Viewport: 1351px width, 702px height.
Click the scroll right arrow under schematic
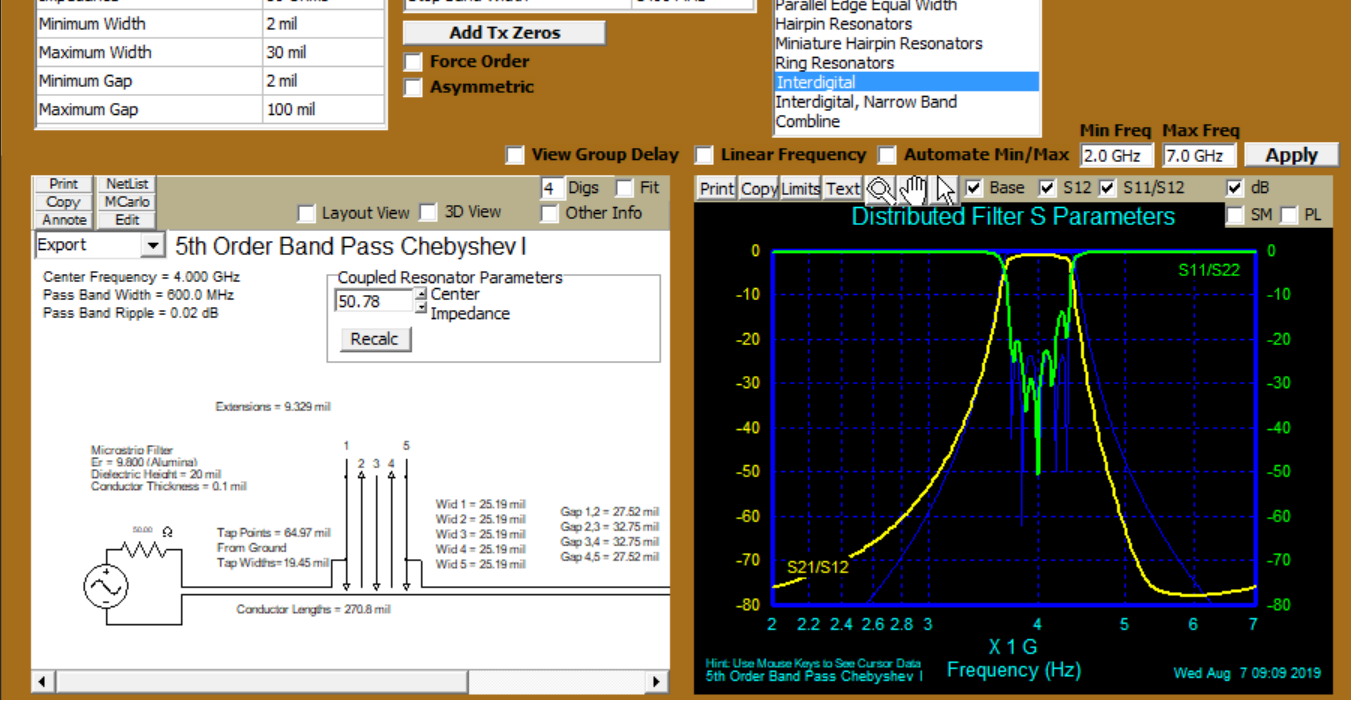pyautogui.click(x=657, y=682)
